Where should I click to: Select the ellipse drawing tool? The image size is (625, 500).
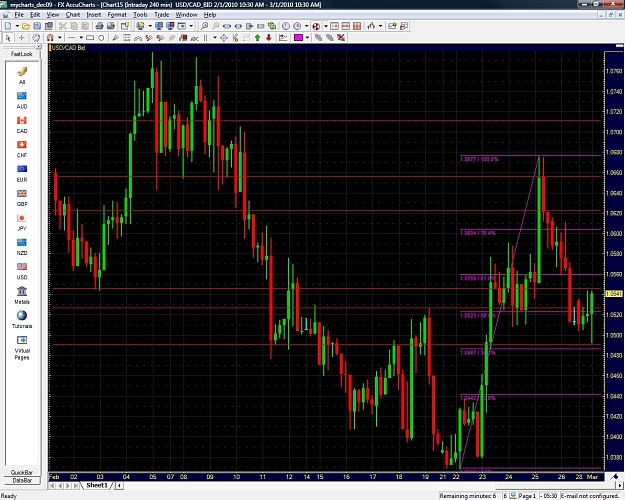click(101, 38)
